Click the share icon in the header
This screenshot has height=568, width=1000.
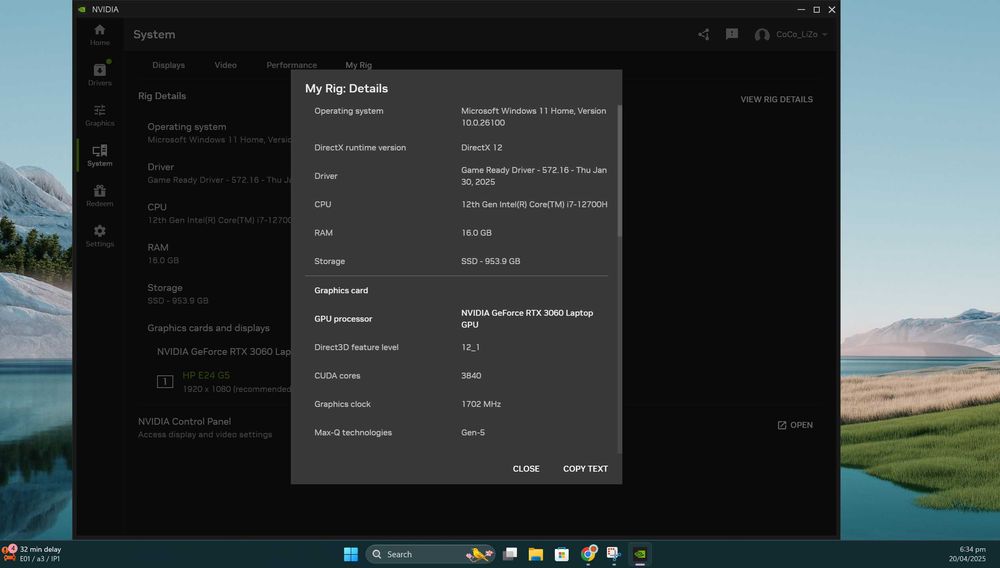703,34
